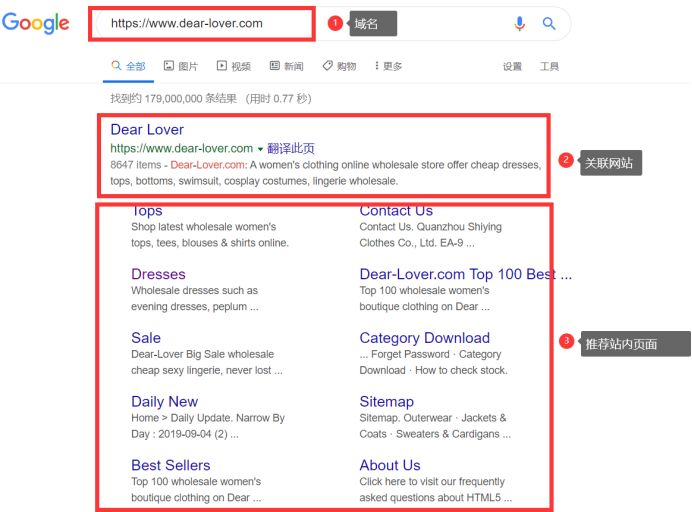Open the Sale sitelink

click(x=146, y=338)
